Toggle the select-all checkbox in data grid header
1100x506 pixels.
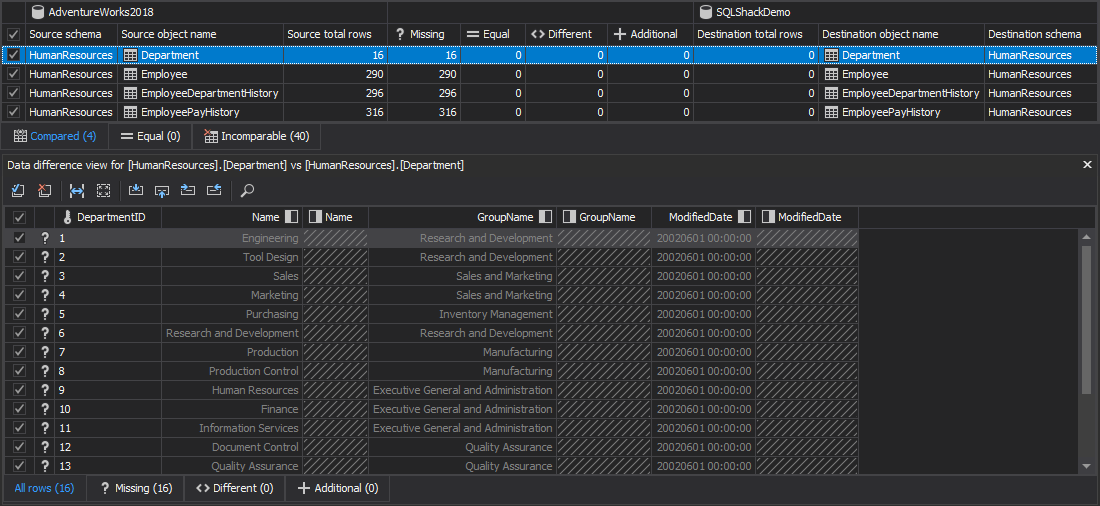(x=19, y=217)
